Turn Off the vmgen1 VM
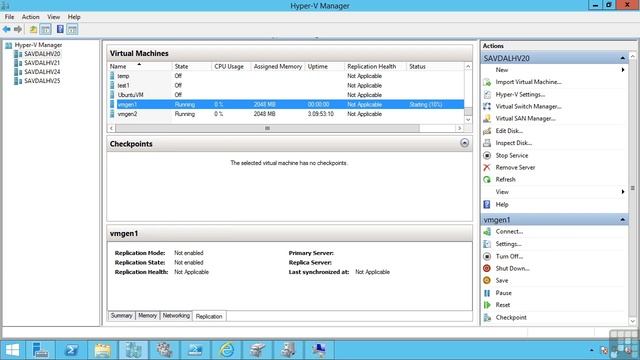Screen dimensions: 640x360 (509, 256)
